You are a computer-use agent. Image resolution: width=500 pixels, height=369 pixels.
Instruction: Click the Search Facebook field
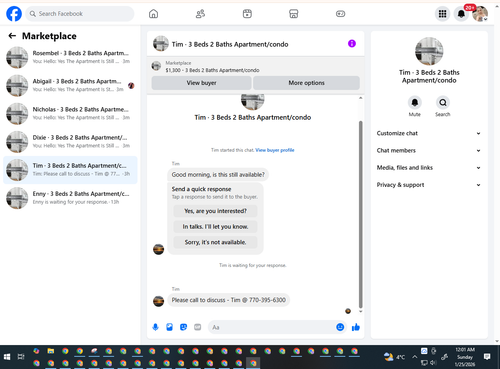pos(80,14)
